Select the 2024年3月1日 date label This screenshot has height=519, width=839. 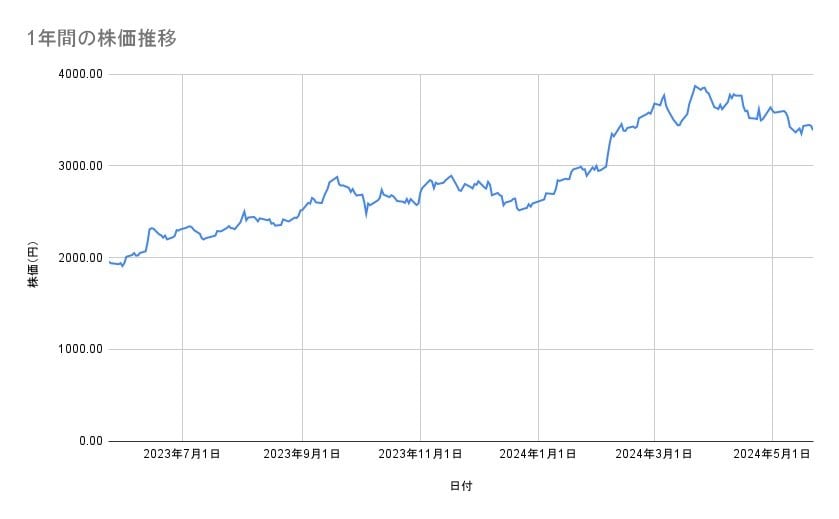pyautogui.click(x=655, y=454)
